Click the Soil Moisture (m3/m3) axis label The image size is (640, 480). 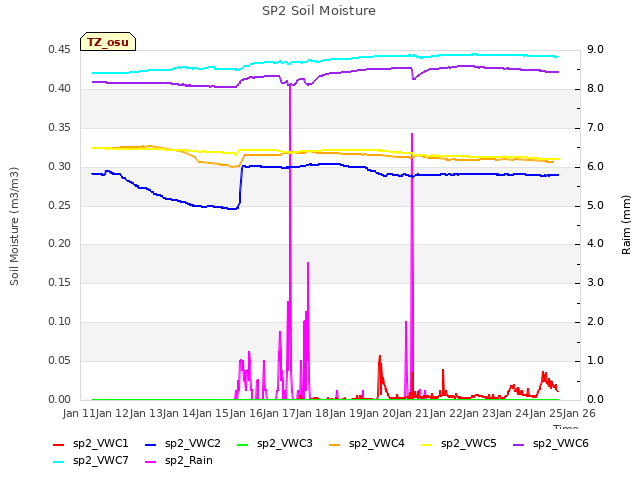click(14, 226)
